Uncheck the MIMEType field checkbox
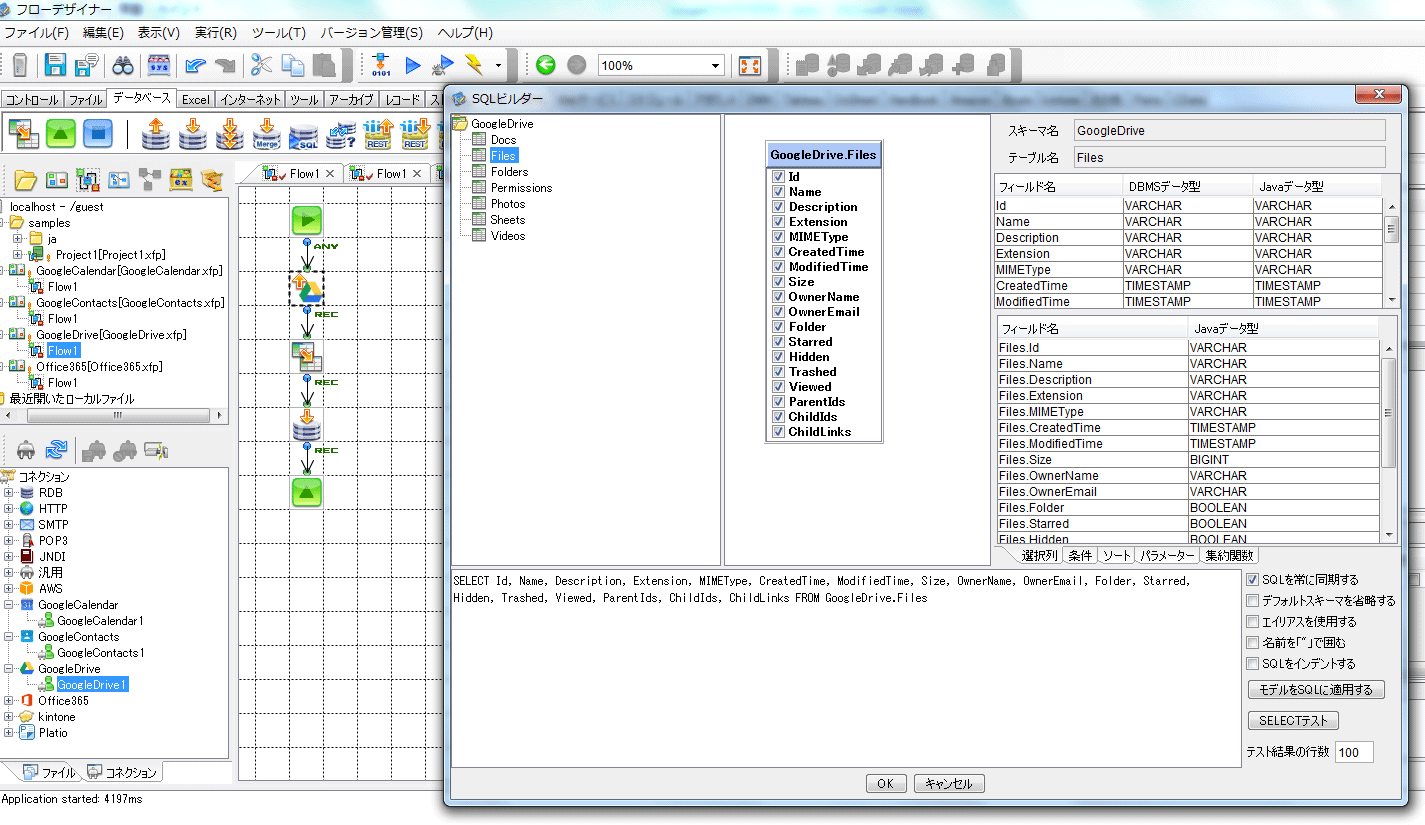 coord(778,237)
